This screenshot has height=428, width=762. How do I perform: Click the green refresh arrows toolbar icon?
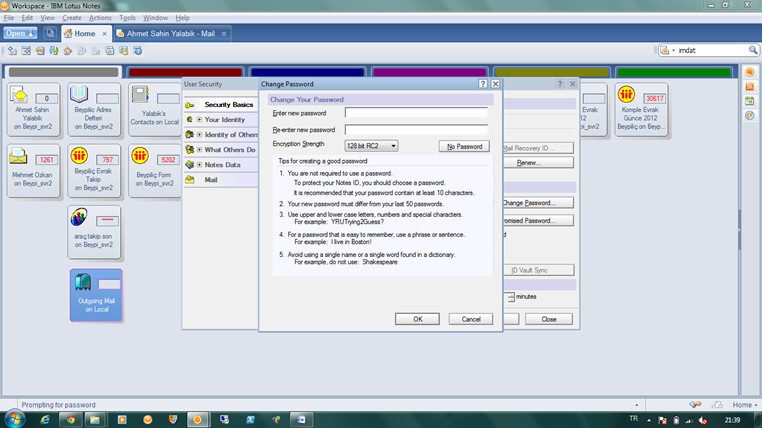54,51
